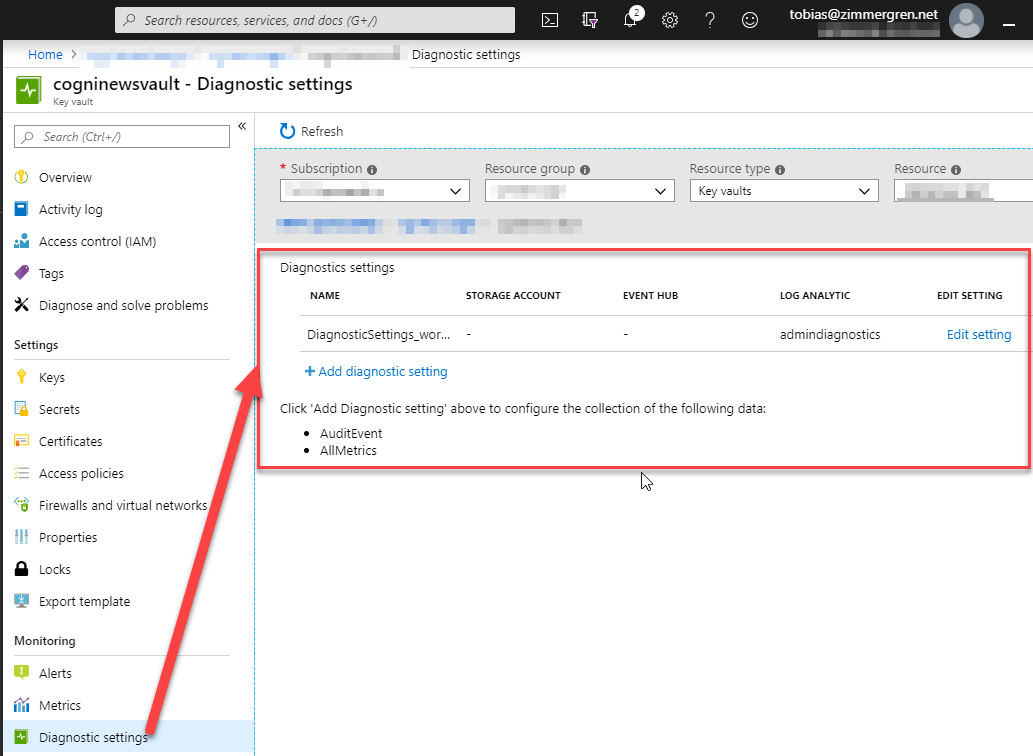This screenshot has height=756, width=1033.
Task: Click the Edit setting link
Action: (978, 335)
